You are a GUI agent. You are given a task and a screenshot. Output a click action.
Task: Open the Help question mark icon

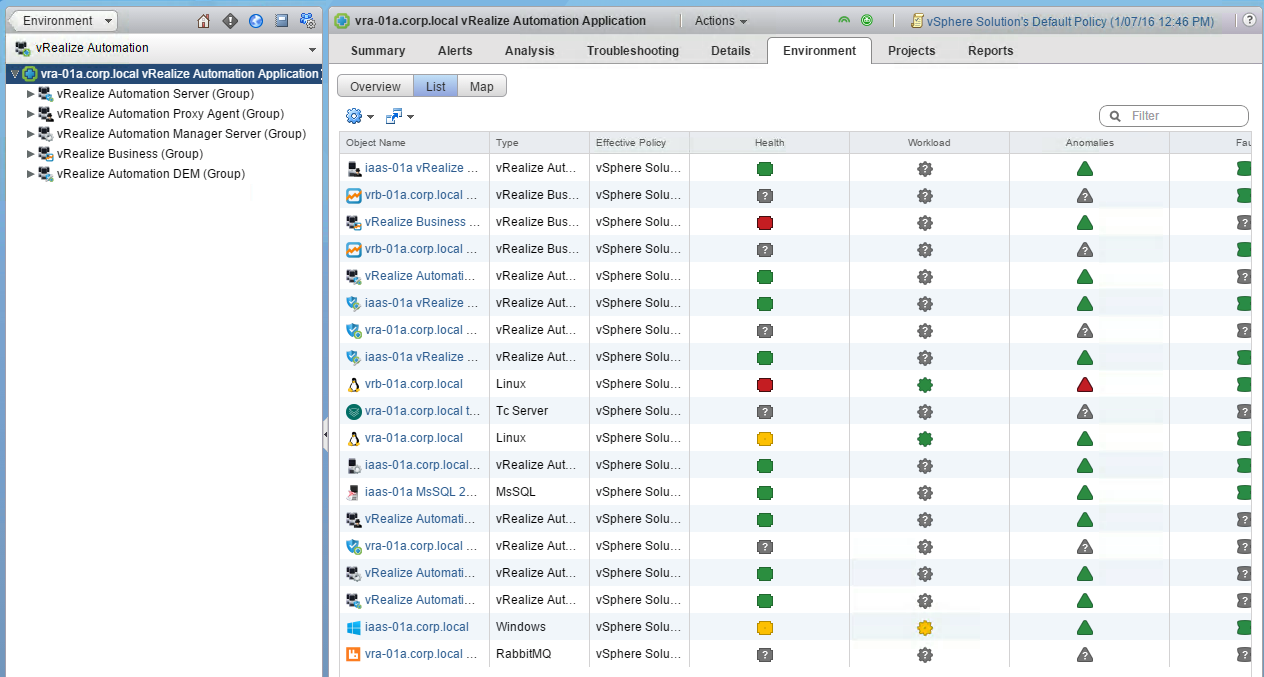coord(1250,20)
